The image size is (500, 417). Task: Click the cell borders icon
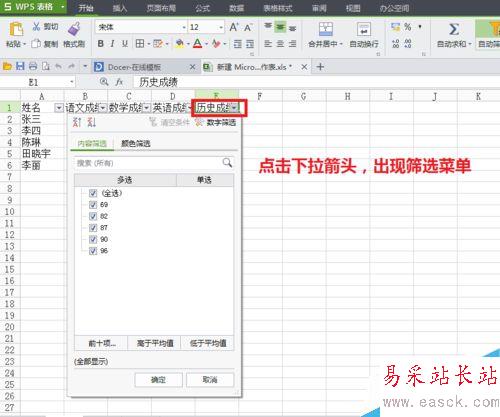[x=140, y=44]
